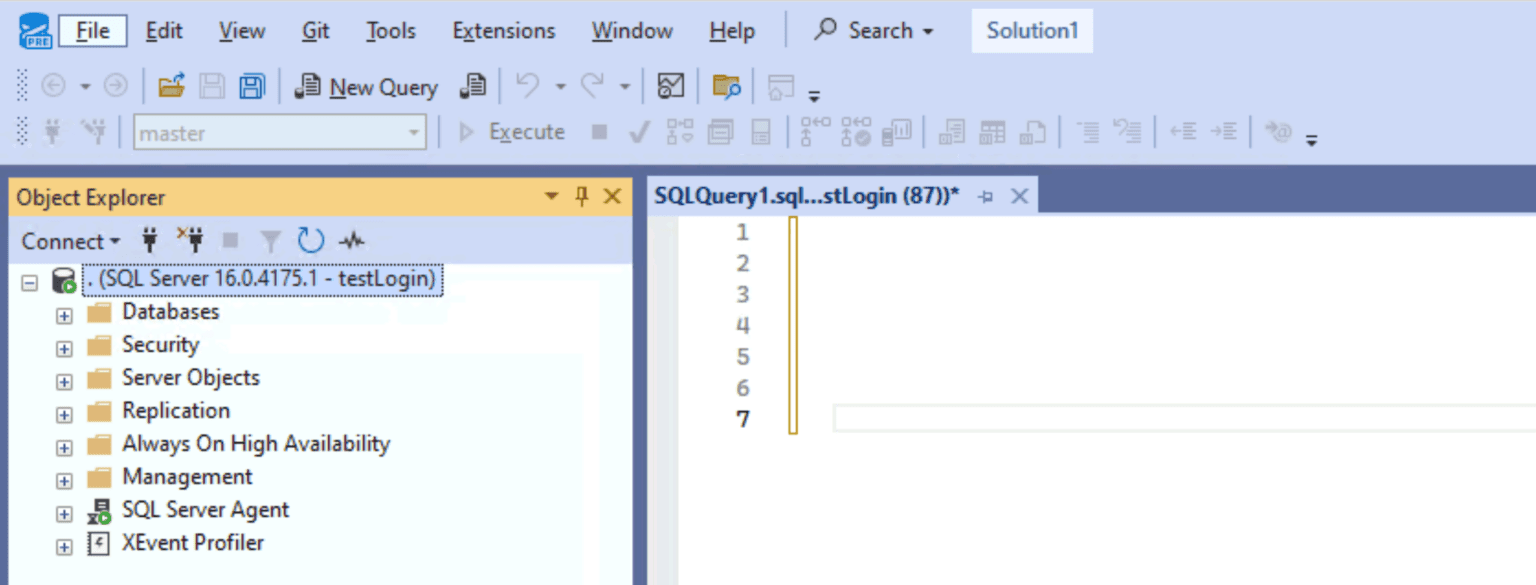Click the Comment Out Selected Lines icon

coord(1088,131)
